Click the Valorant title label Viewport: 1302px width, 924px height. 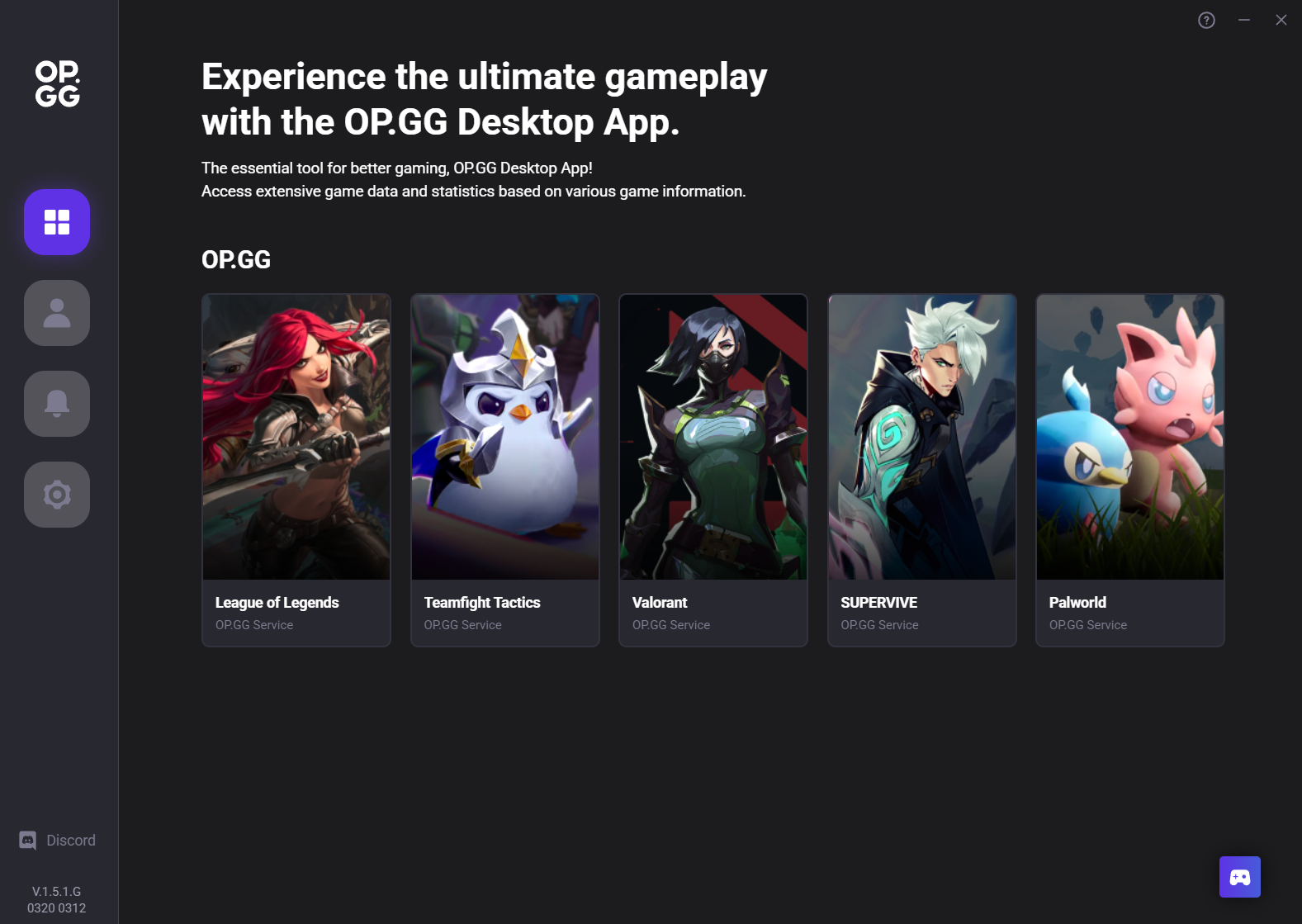(x=660, y=603)
